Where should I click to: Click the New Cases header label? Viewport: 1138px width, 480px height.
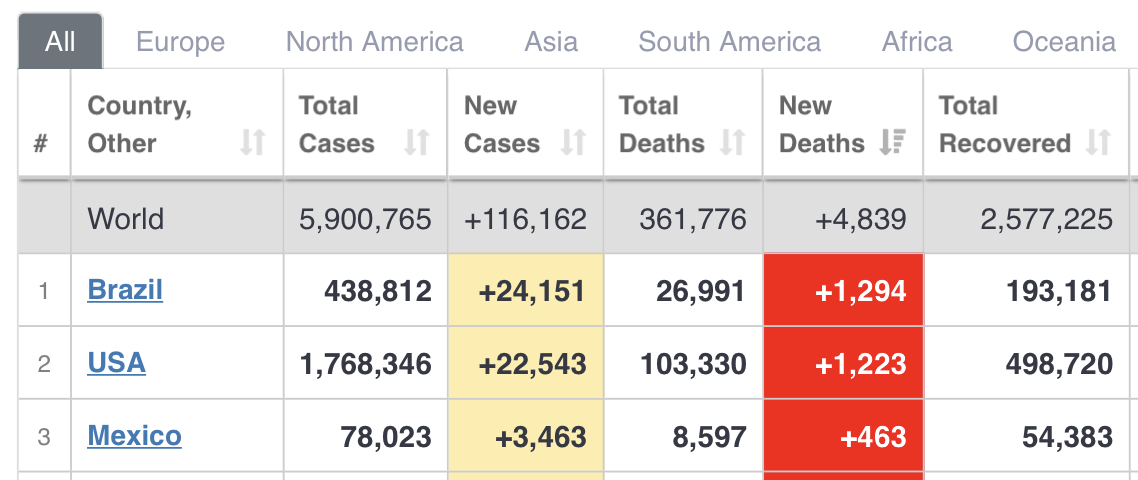(x=502, y=124)
